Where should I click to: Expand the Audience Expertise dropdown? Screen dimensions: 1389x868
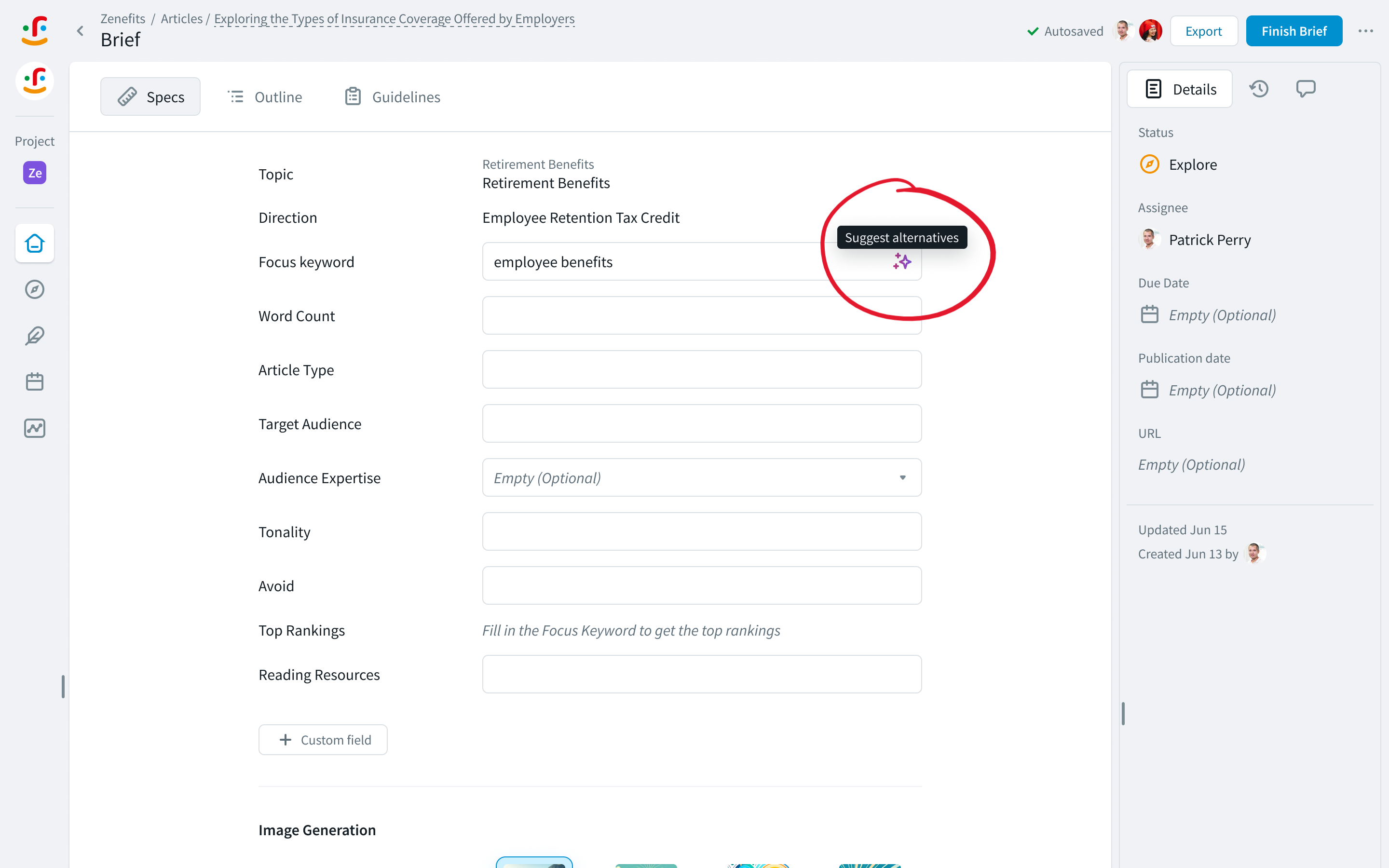pyautogui.click(x=702, y=477)
